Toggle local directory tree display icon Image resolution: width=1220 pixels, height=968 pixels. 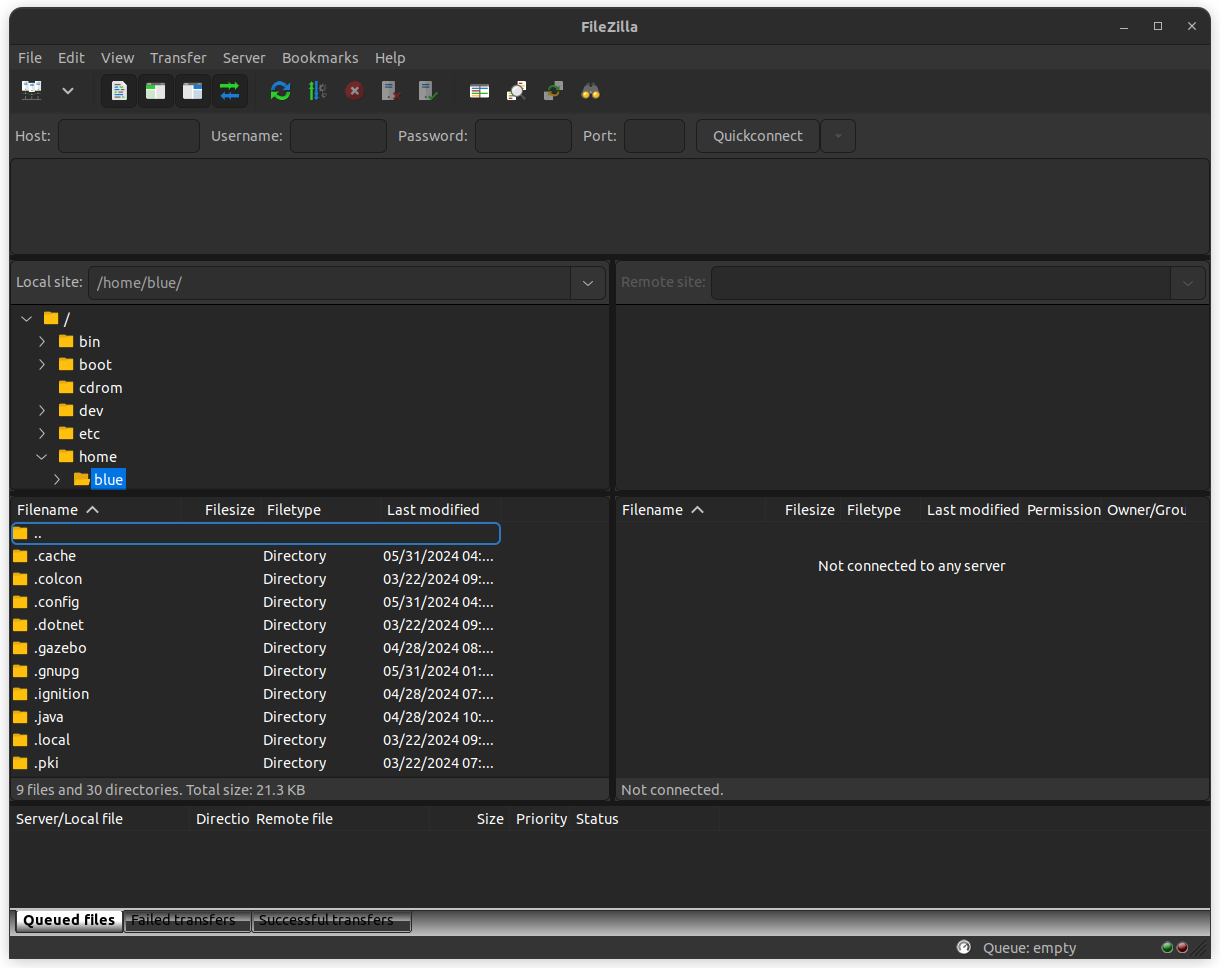coord(156,91)
